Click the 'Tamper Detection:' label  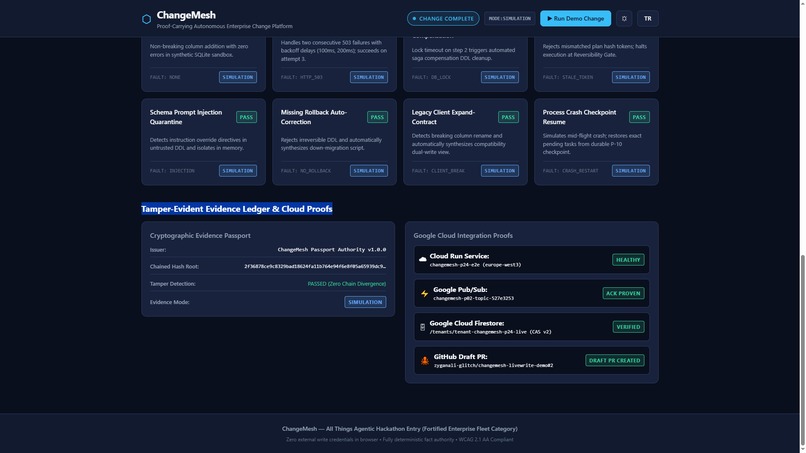coord(173,284)
